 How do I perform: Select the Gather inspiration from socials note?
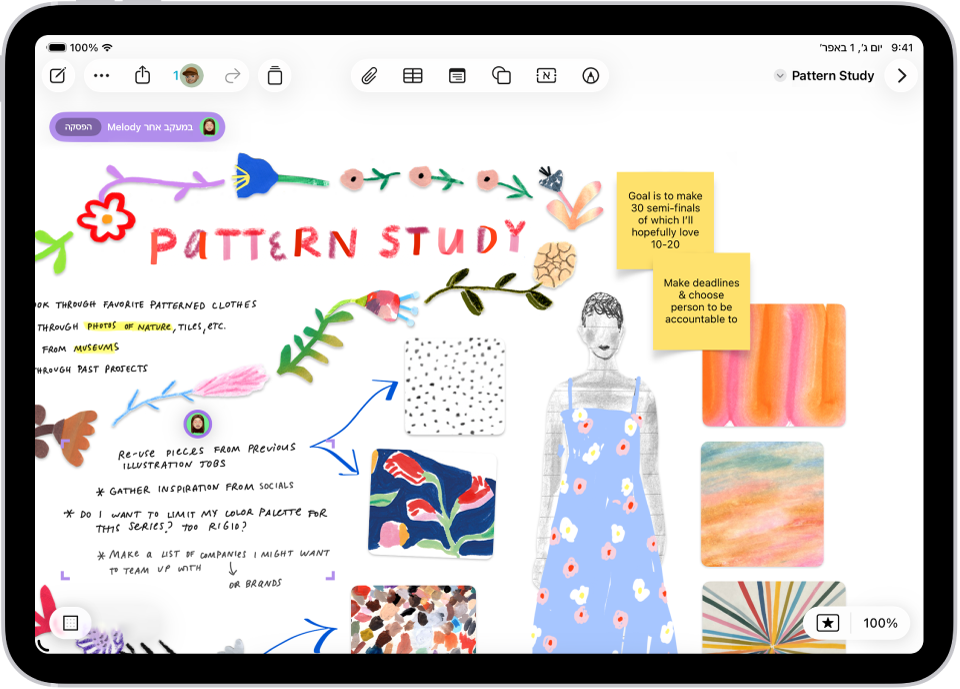coord(195,489)
